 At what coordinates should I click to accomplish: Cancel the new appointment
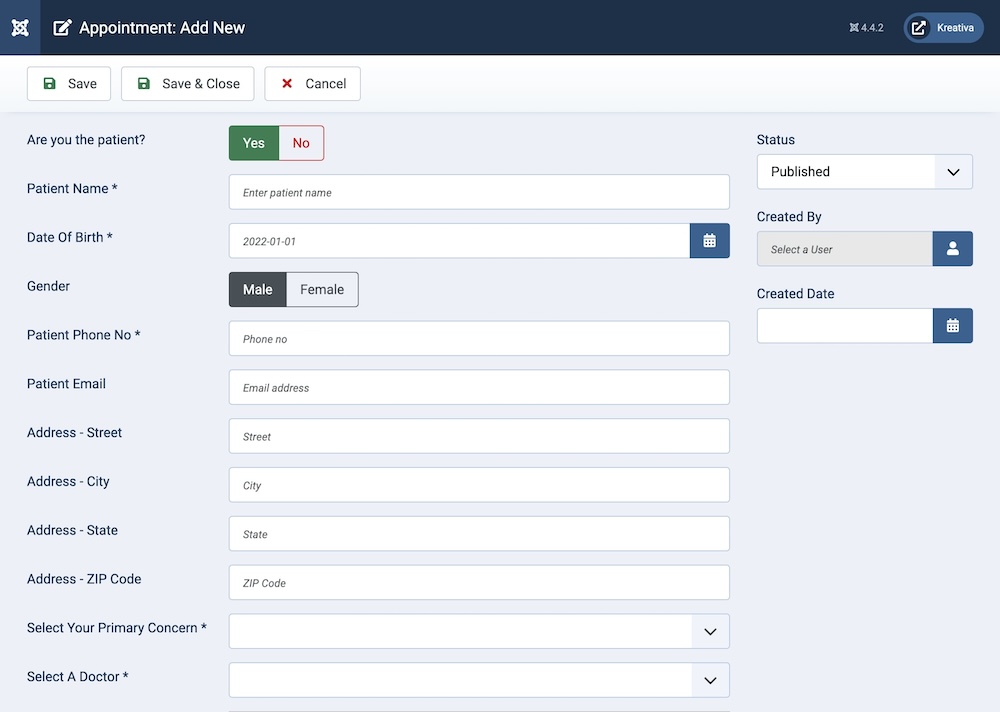click(x=312, y=84)
